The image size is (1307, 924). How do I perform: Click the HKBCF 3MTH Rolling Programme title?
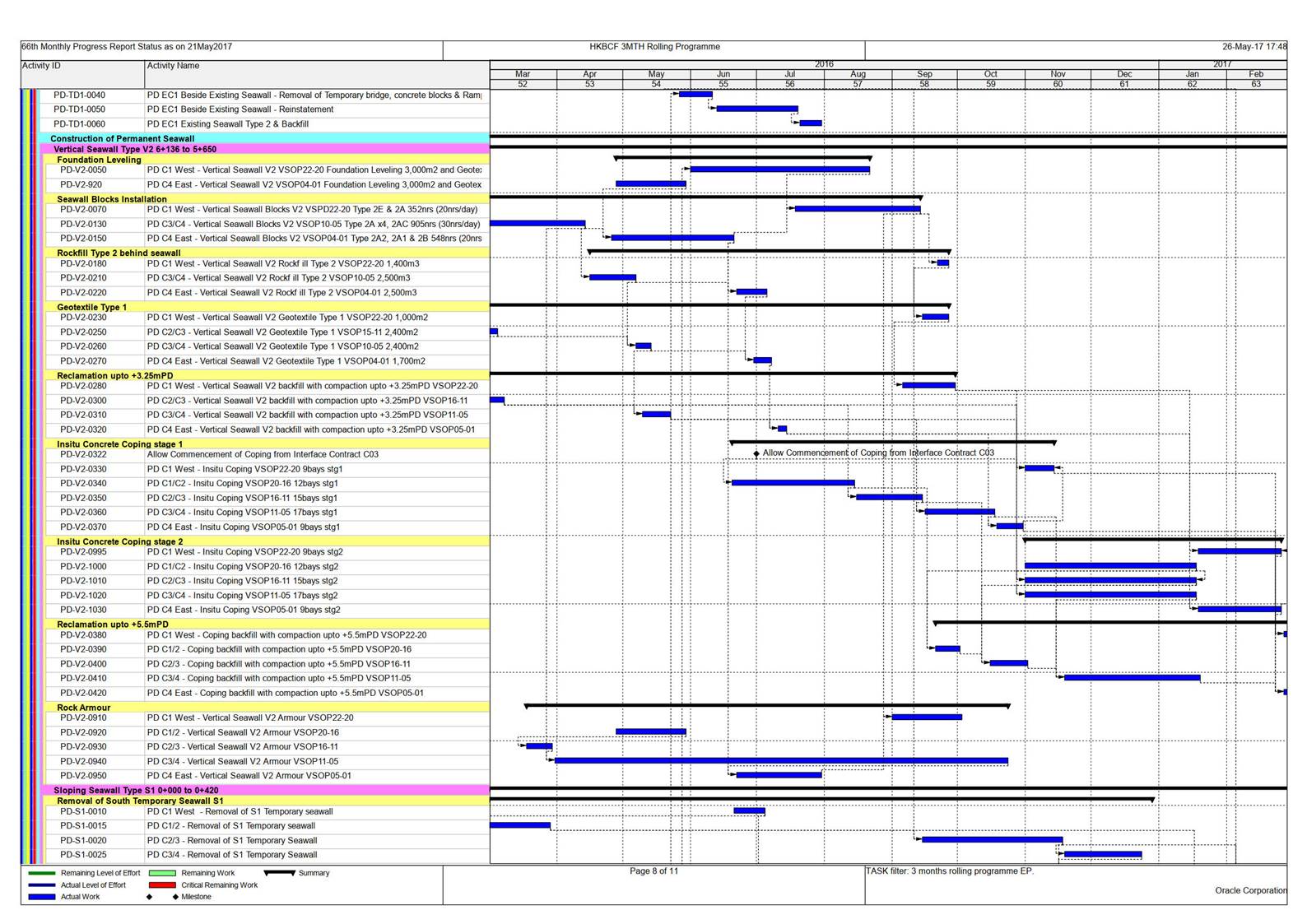pos(654,47)
